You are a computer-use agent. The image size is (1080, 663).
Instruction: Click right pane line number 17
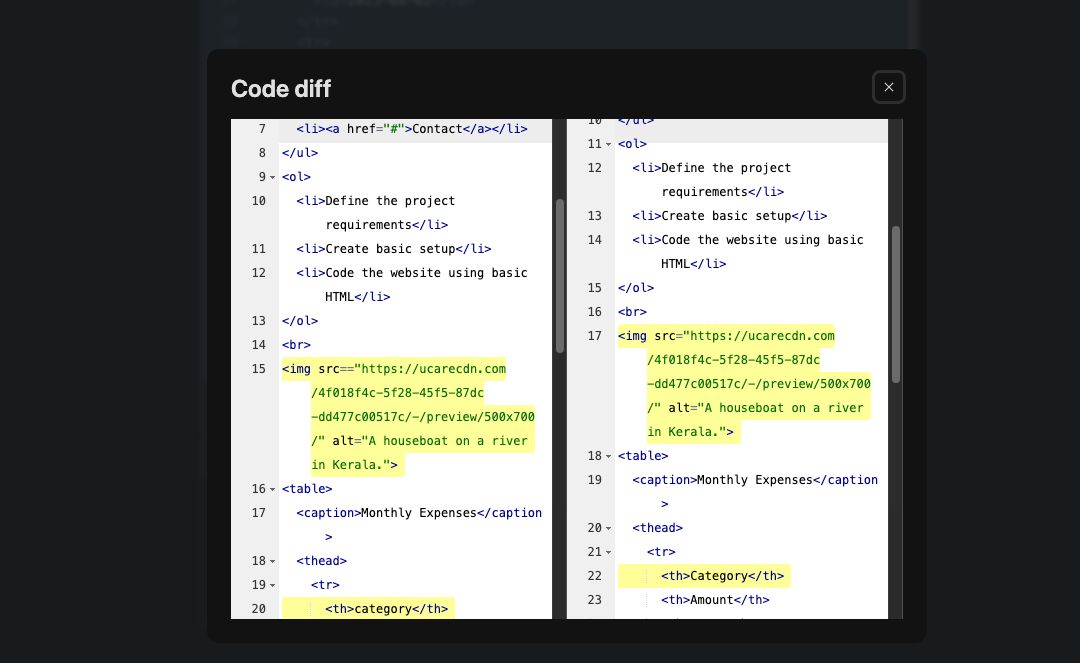coord(594,336)
